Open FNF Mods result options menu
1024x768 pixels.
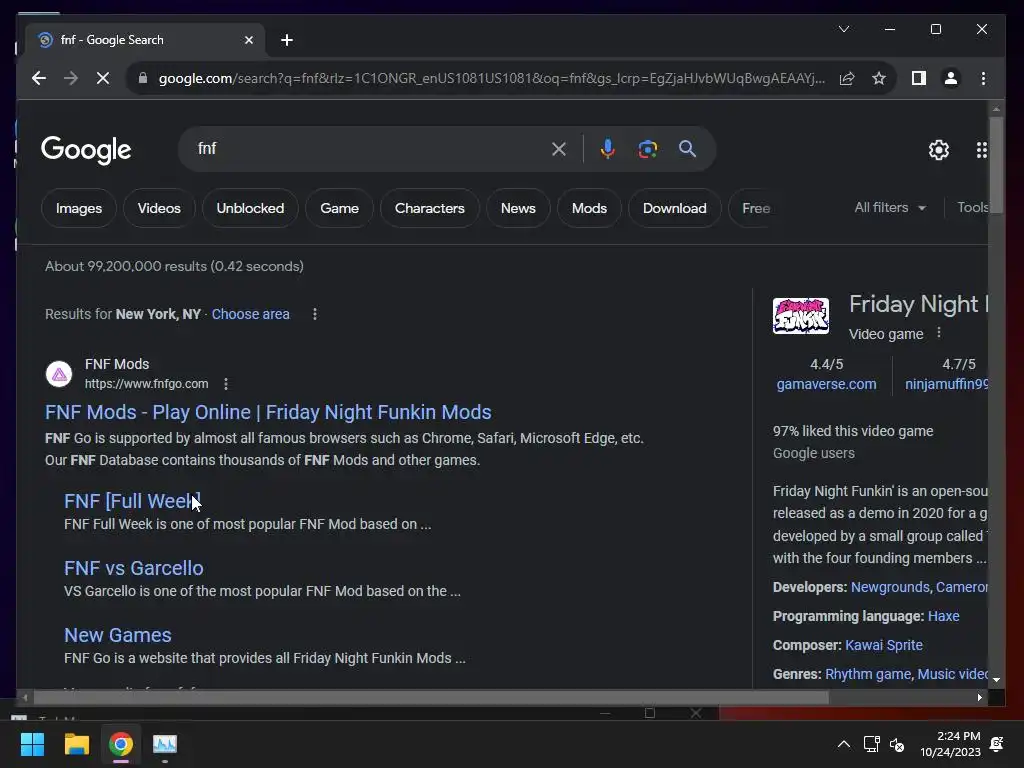[x=226, y=384]
